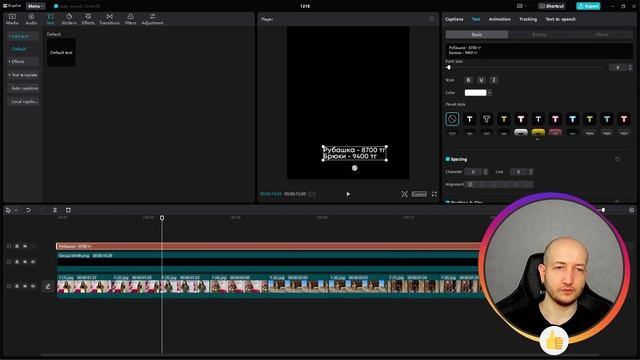Open the Shortcut button

[551, 6]
